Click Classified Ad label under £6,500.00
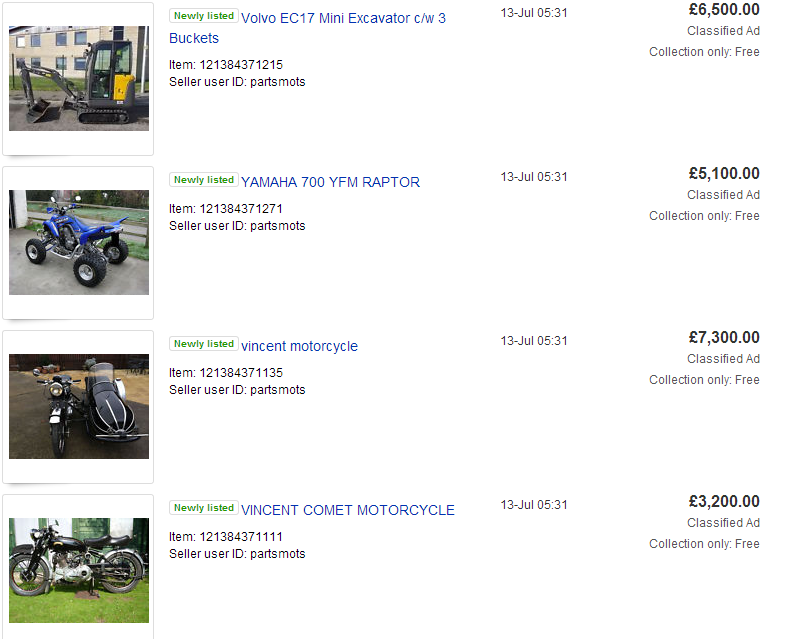 tap(723, 31)
